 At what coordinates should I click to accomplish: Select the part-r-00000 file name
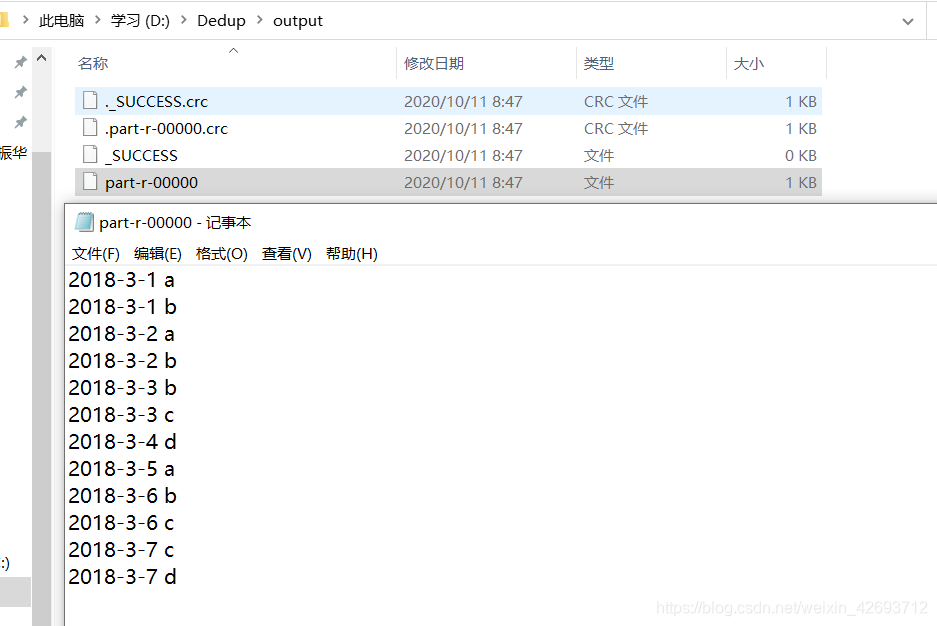[151, 182]
